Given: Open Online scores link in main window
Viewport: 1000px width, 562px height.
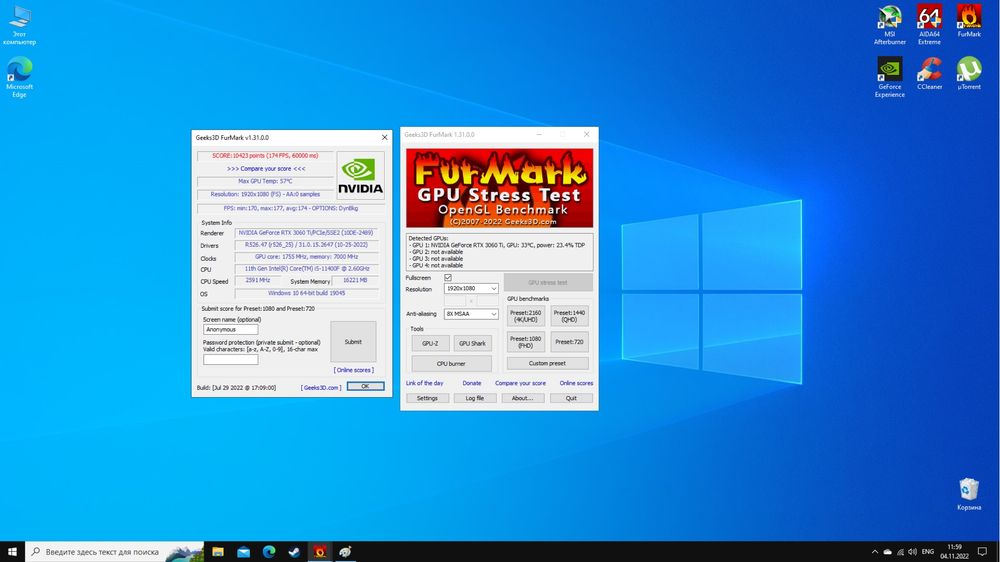Looking at the screenshot, I should coord(576,383).
